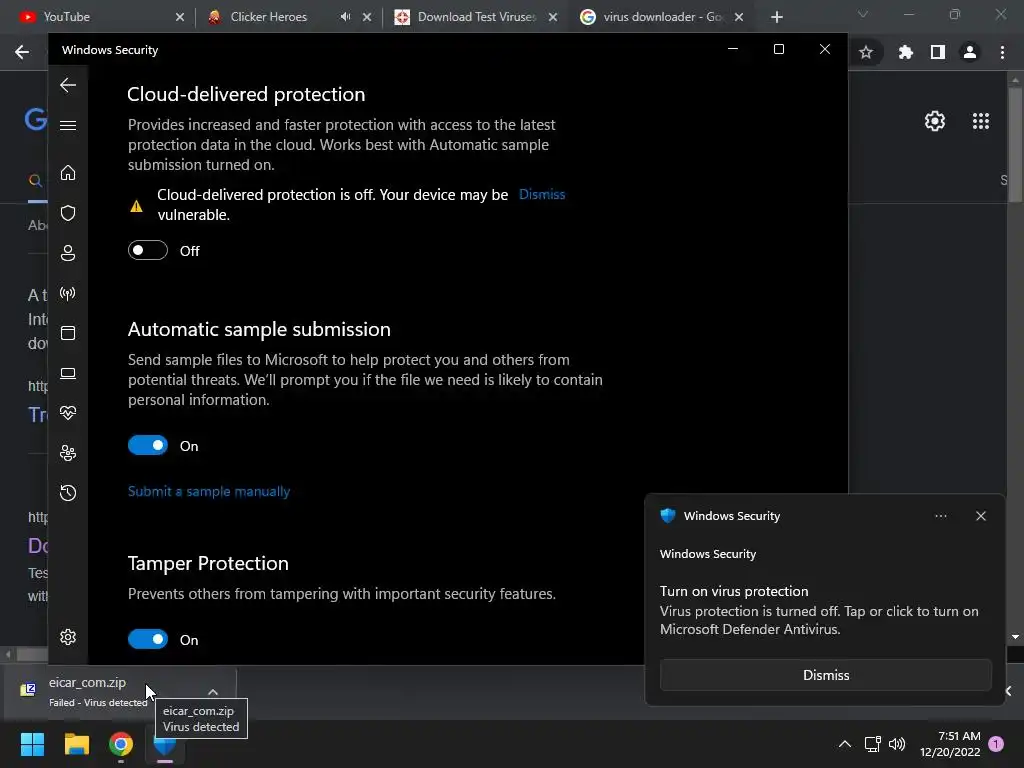Open Chrome tab search chevron
Viewport: 1024px width, 768px height.
coord(863,14)
